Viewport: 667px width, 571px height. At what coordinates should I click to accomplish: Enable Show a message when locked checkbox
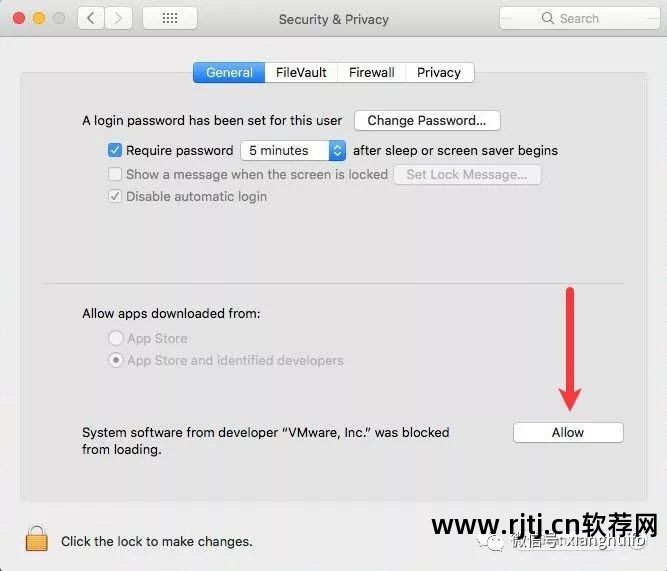point(115,174)
